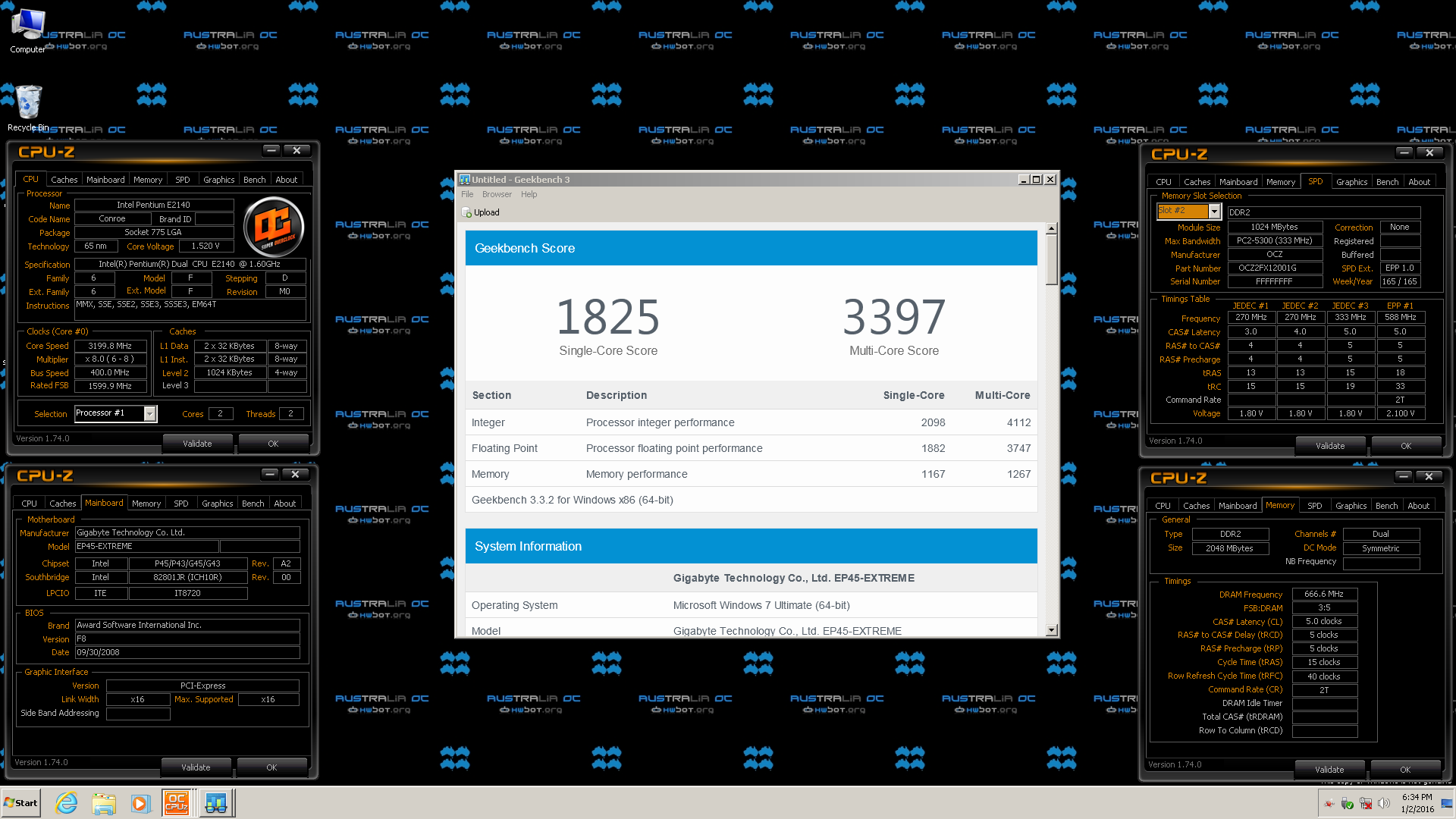The width and height of the screenshot is (1456, 819).
Task: Open Windows Media Player taskbar icon
Action: [x=140, y=803]
